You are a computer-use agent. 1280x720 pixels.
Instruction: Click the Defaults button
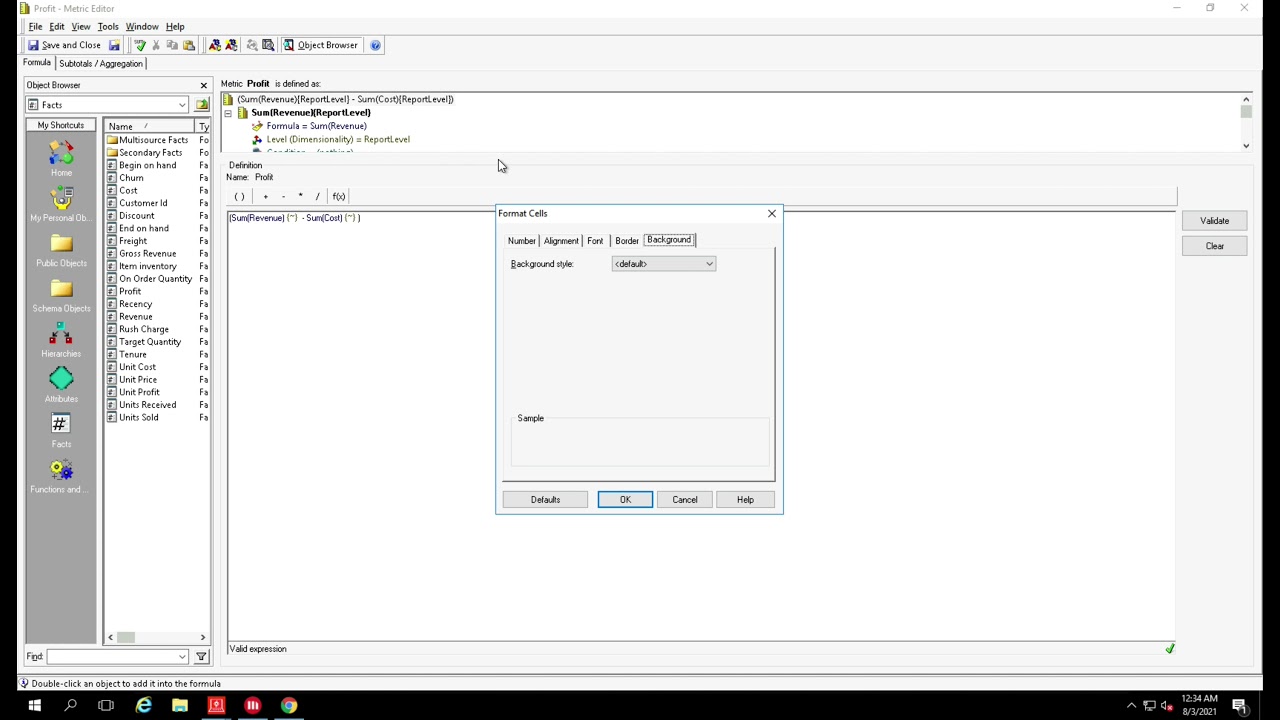tap(545, 500)
